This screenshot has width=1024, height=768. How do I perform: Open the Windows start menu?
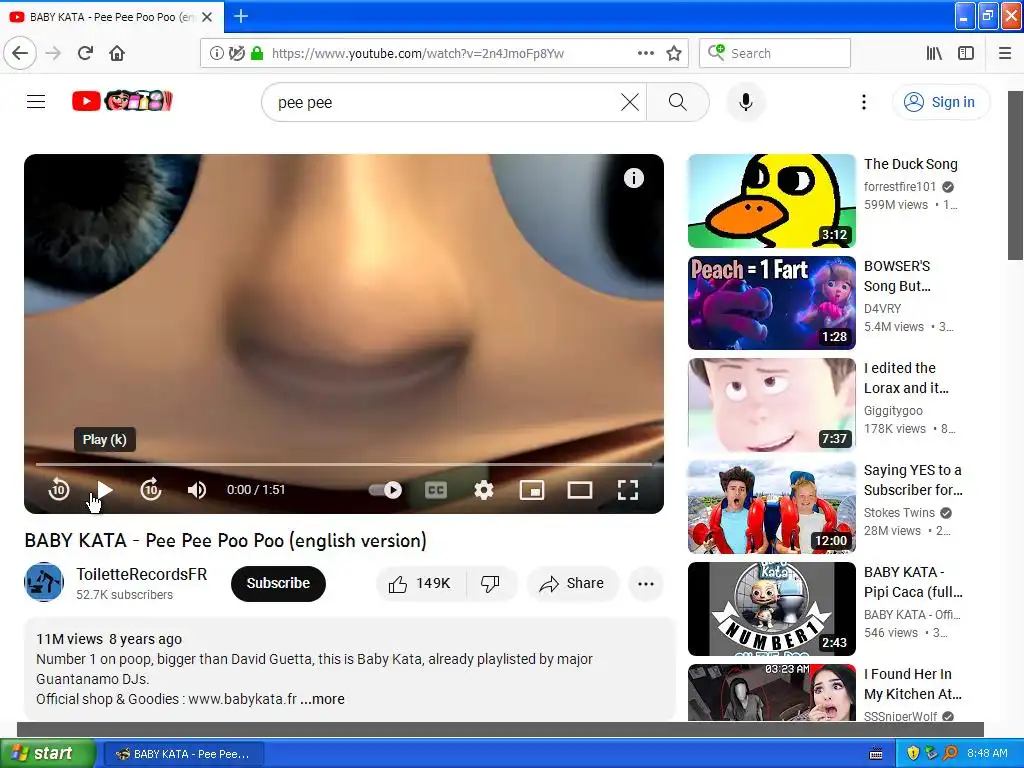[x=47, y=753]
